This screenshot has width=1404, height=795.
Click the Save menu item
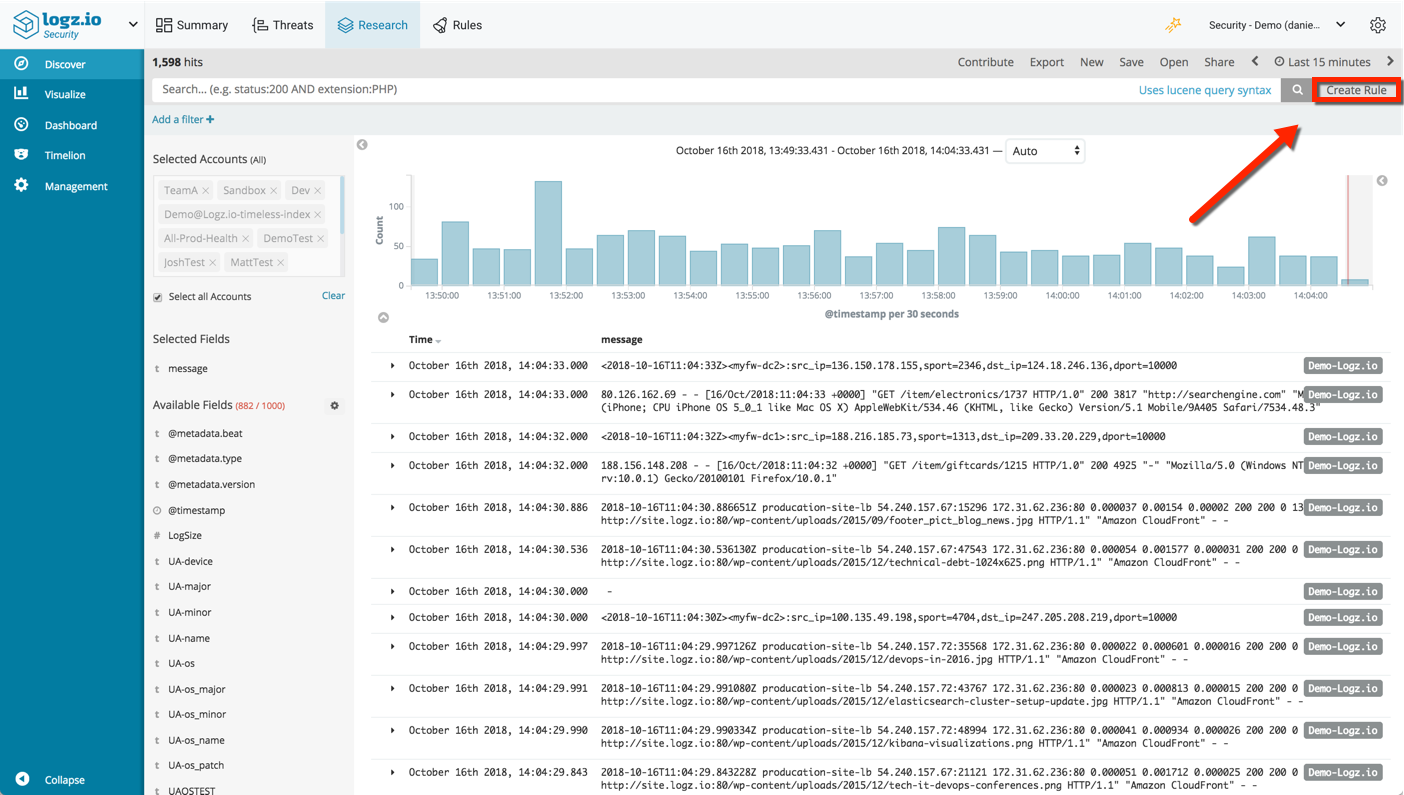[x=1131, y=62]
